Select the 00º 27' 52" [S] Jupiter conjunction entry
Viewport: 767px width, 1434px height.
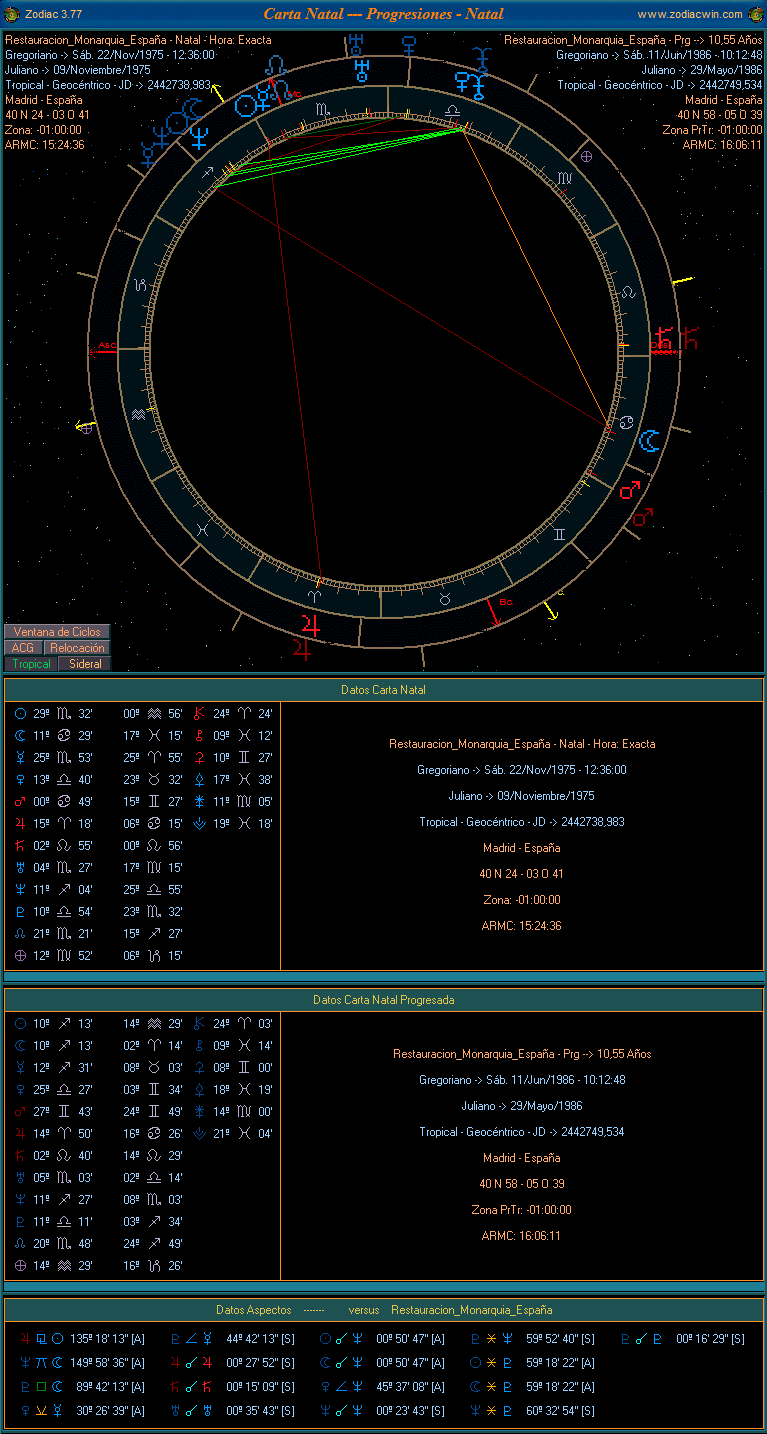point(232,1363)
